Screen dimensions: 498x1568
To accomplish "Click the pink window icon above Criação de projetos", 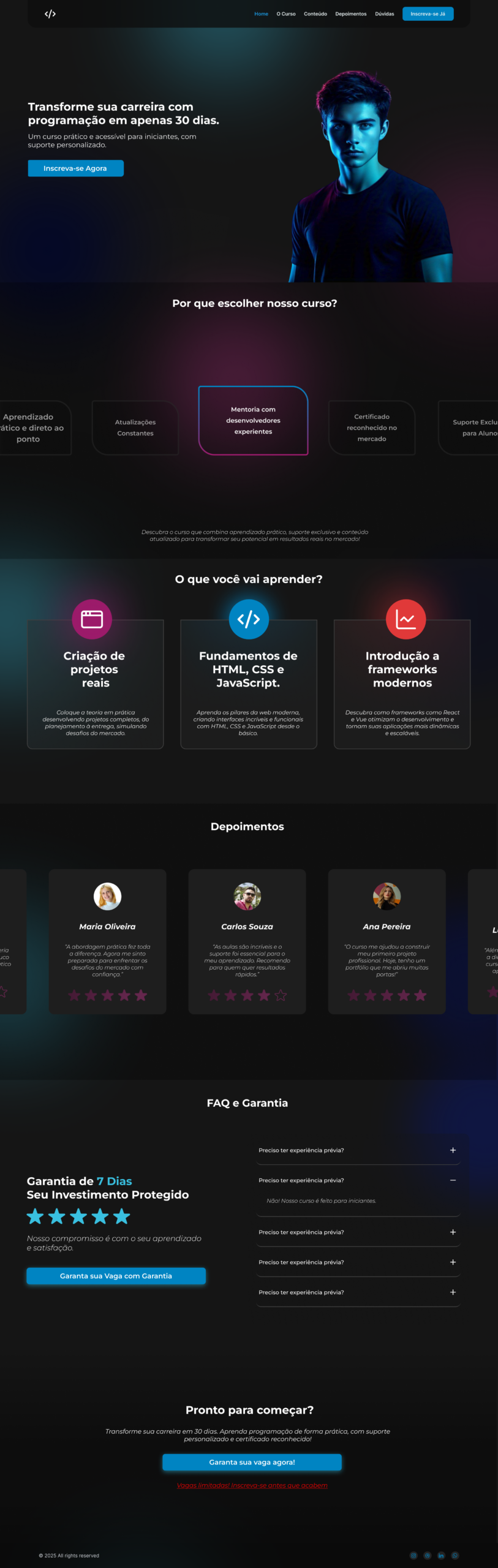I will pyautogui.click(x=92, y=619).
